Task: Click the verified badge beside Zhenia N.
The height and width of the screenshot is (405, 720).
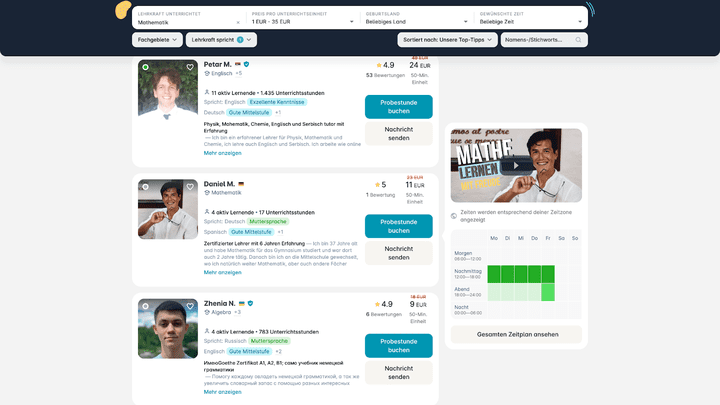Action: [x=249, y=302]
